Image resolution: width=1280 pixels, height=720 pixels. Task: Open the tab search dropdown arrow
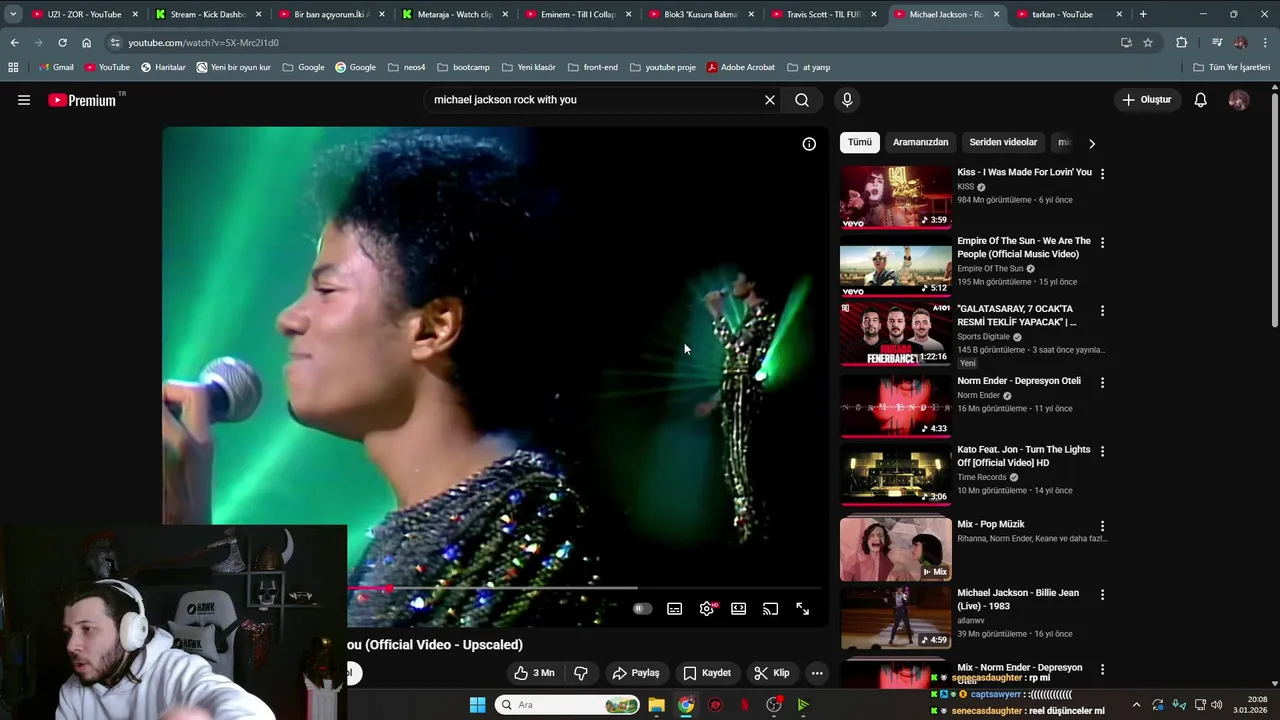pos(13,14)
